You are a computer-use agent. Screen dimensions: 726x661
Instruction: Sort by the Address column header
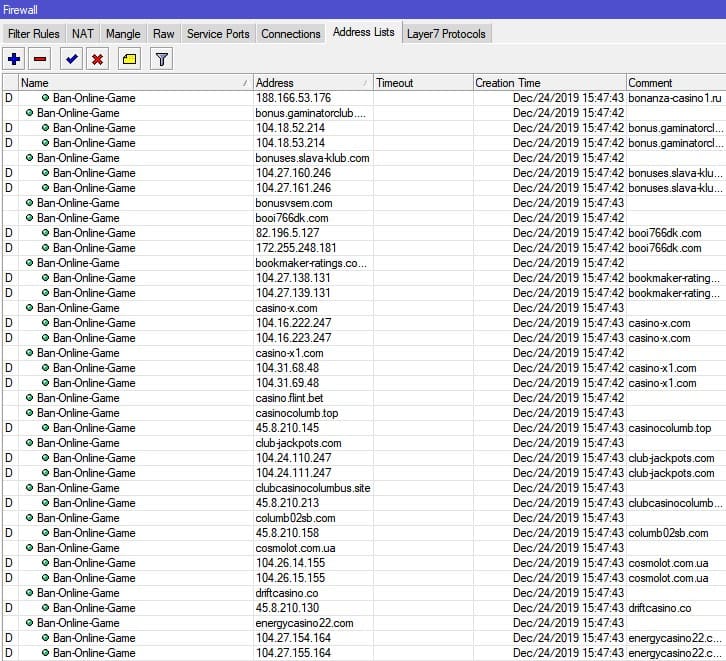(x=313, y=83)
